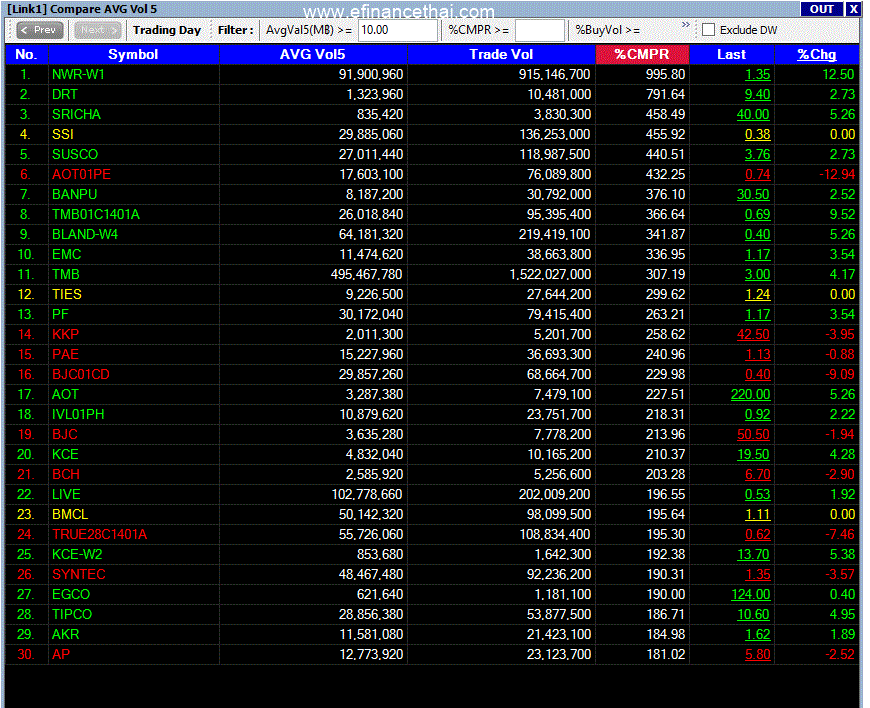The width and height of the screenshot is (870, 708).
Task: Click %CMPR value 995.80
Action: pos(665,74)
